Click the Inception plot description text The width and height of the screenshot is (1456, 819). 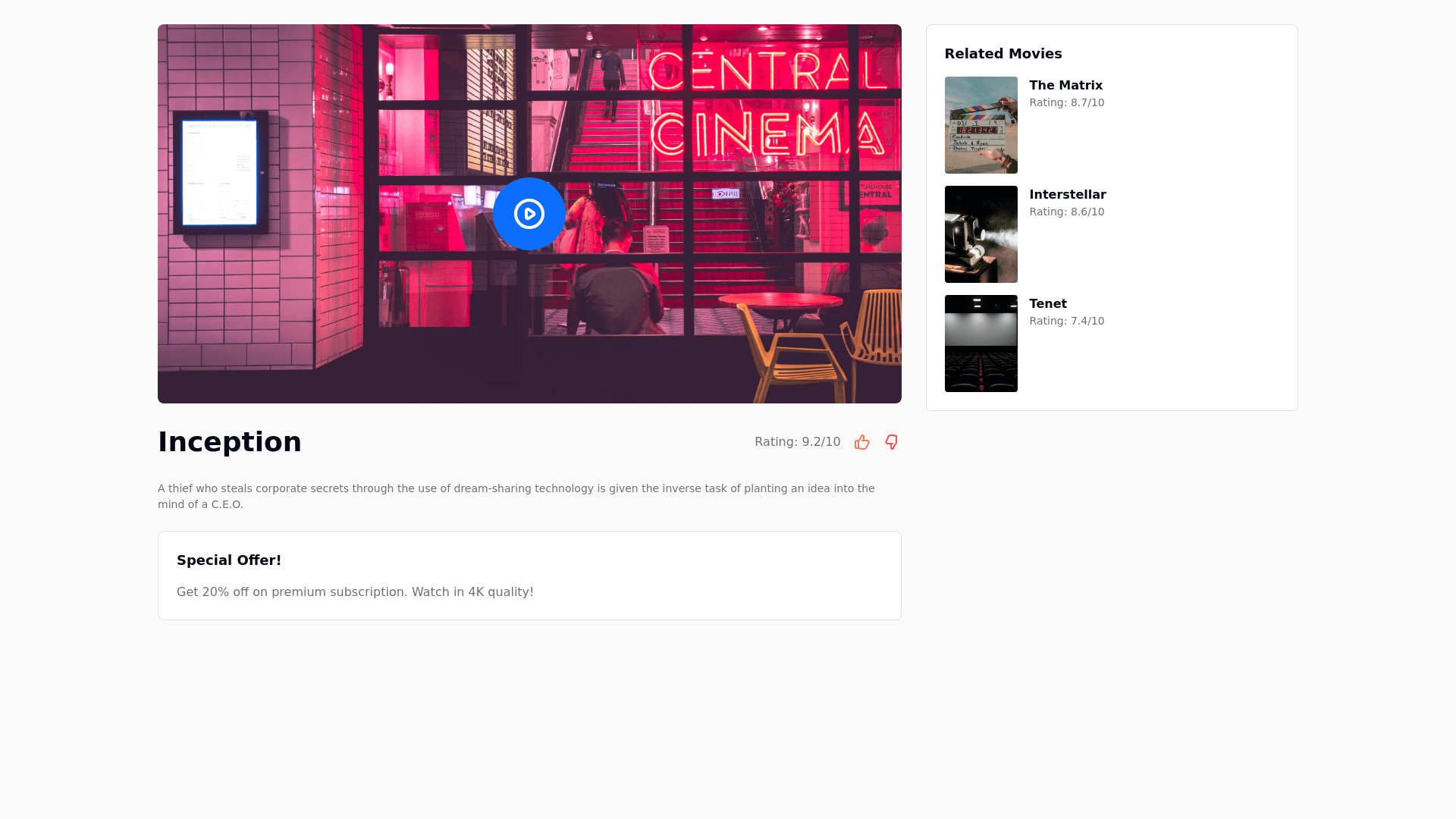coord(516,496)
